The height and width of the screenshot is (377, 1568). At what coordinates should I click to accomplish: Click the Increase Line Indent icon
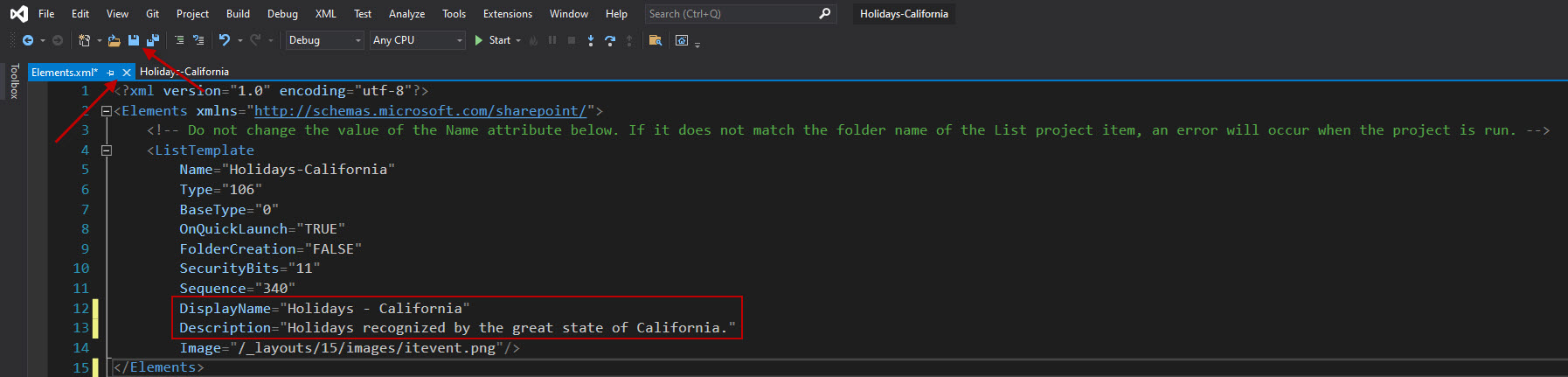click(x=198, y=40)
